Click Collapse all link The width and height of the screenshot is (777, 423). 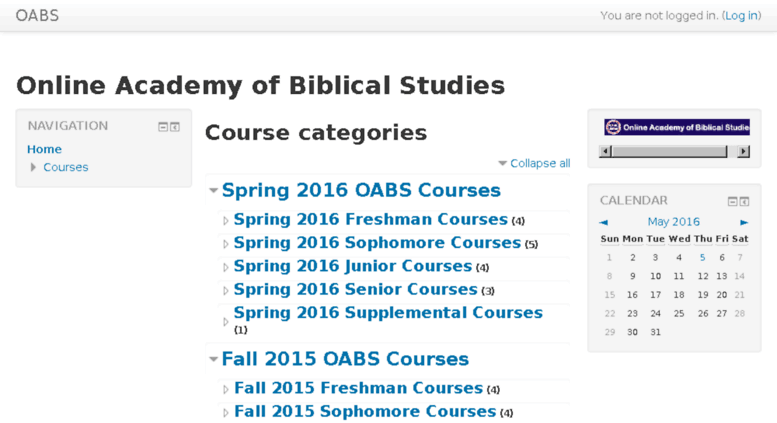pyautogui.click(x=540, y=163)
